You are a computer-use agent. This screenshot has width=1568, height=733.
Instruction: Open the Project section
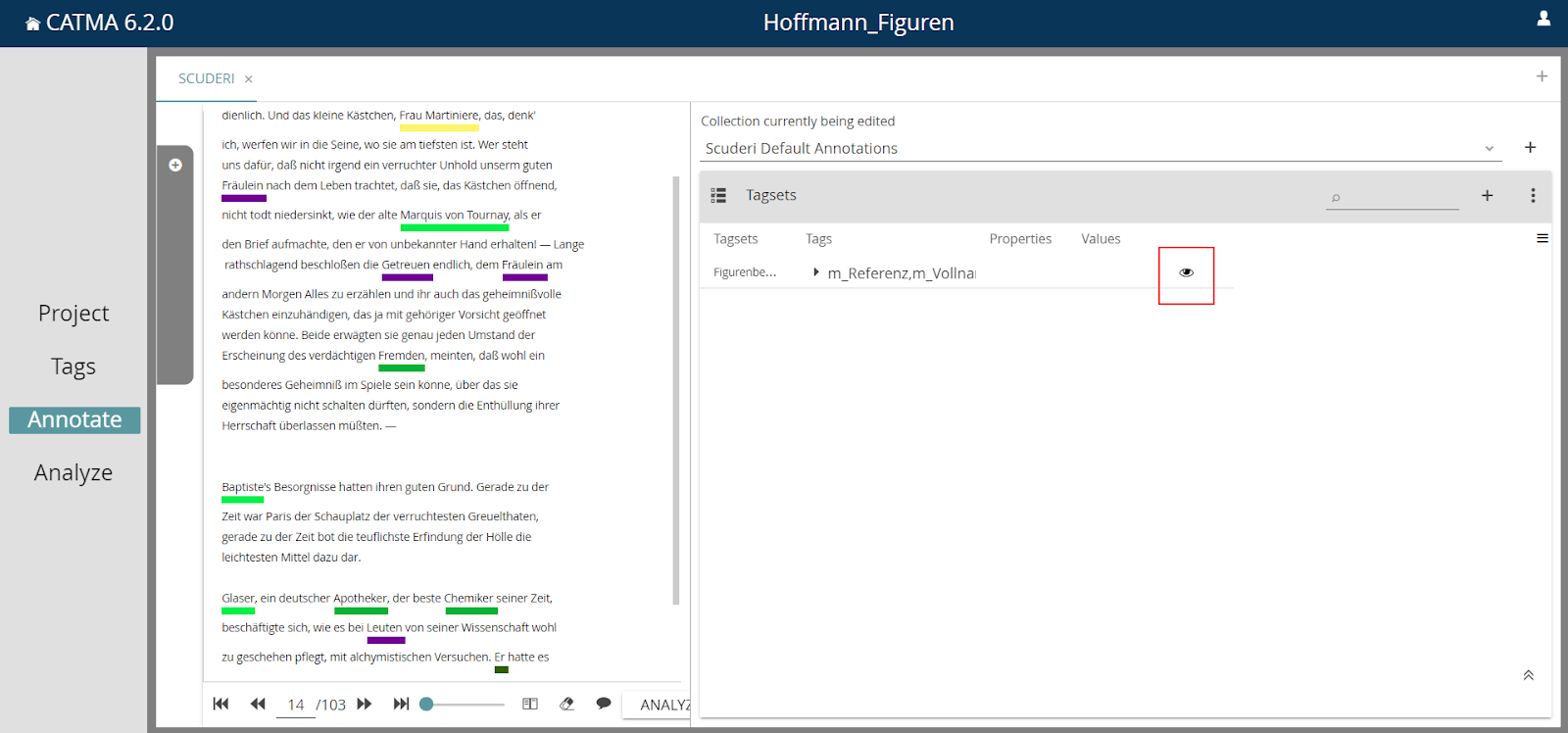tap(73, 314)
